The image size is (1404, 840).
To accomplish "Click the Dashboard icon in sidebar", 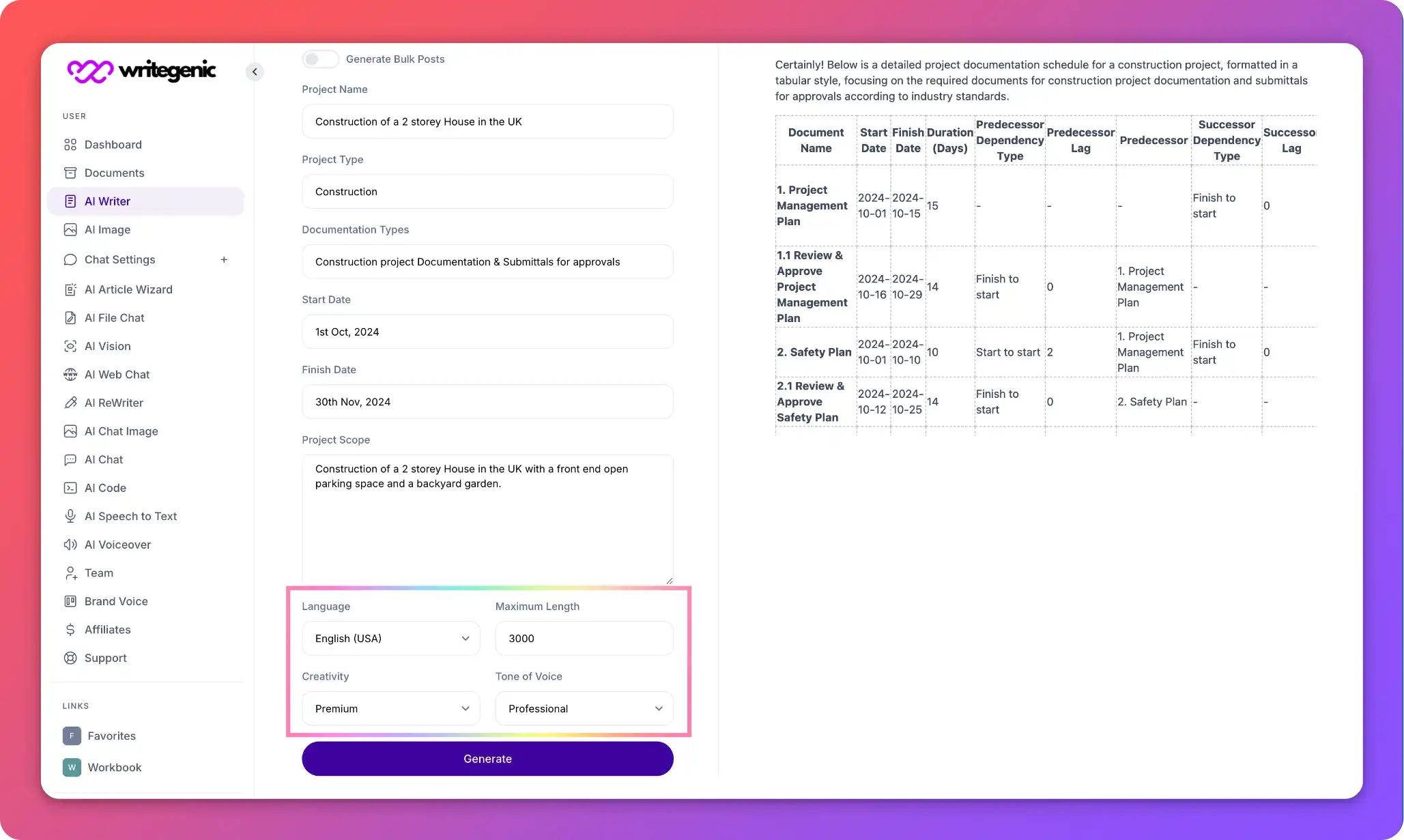I will (71, 144).
